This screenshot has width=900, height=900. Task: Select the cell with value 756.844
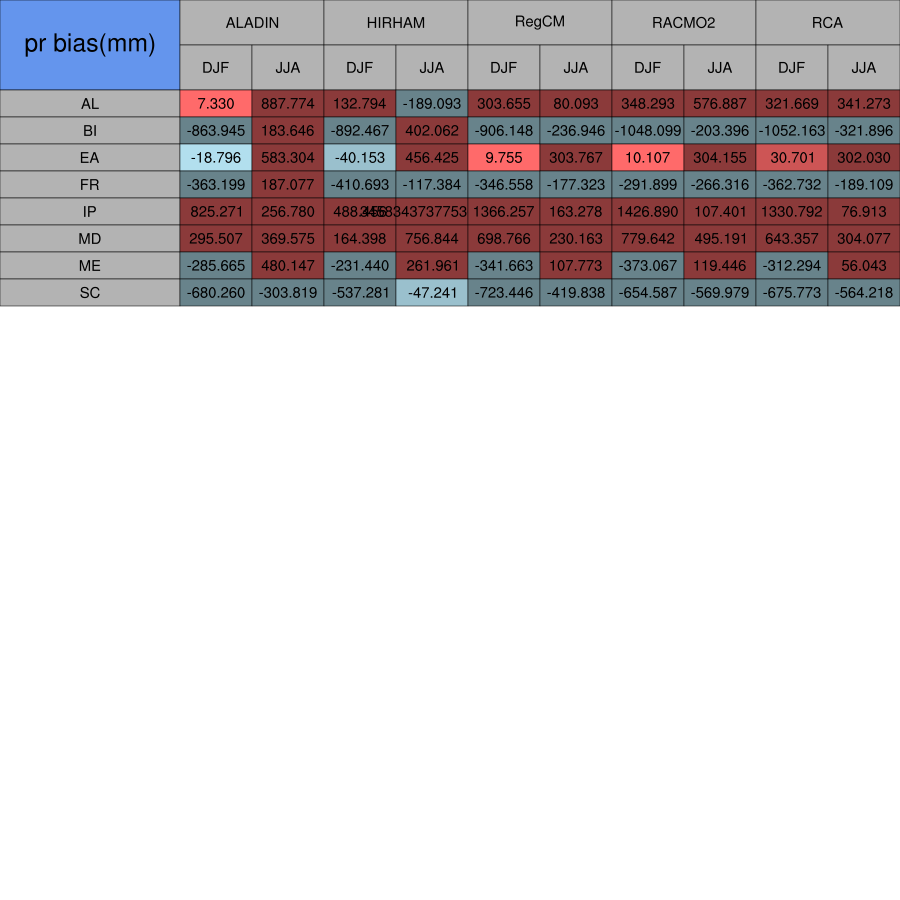(x=432, y=239)
